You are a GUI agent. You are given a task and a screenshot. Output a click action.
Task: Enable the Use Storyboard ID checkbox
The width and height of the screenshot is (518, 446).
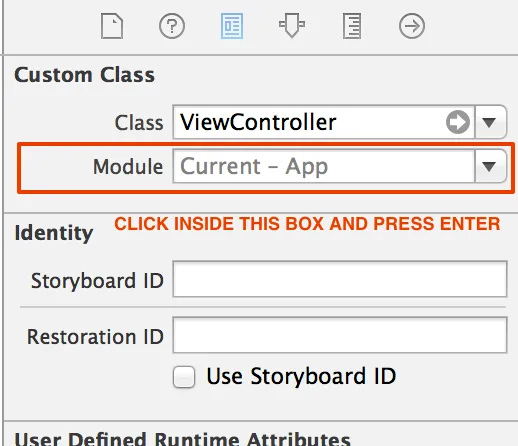(184, 377)
